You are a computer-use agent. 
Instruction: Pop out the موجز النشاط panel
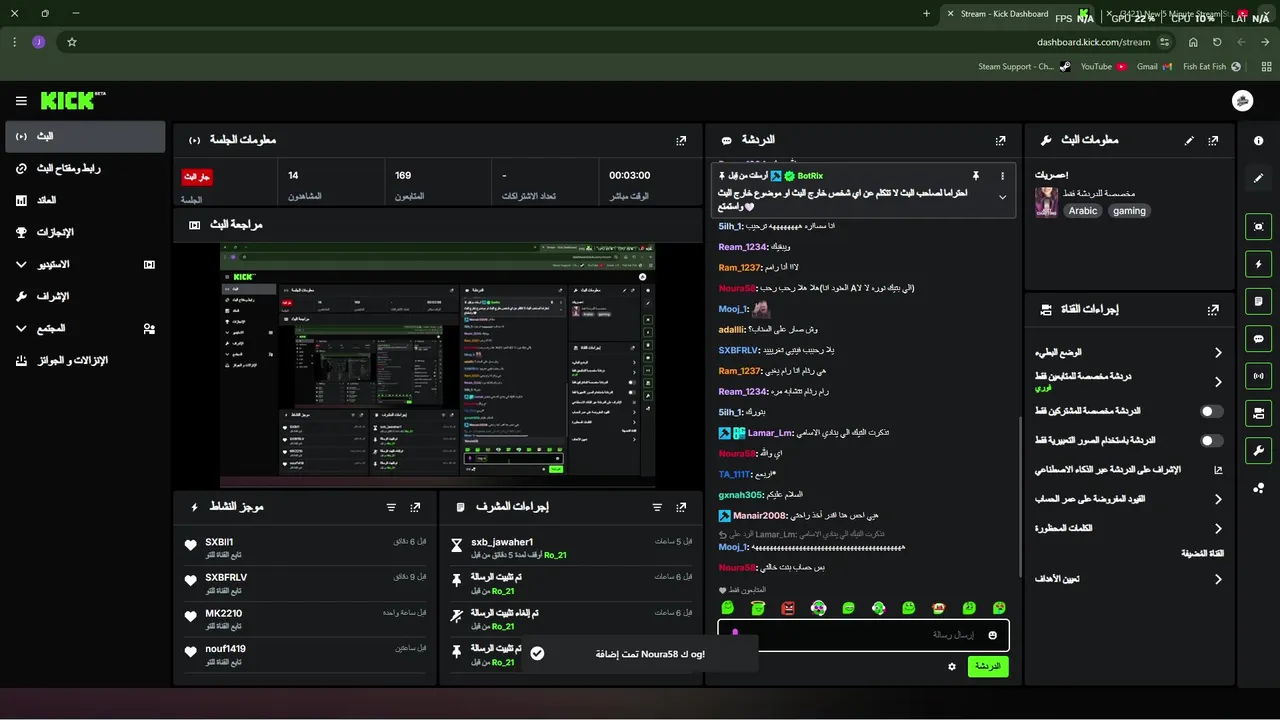pyautogui.click(x=415, y=508)
